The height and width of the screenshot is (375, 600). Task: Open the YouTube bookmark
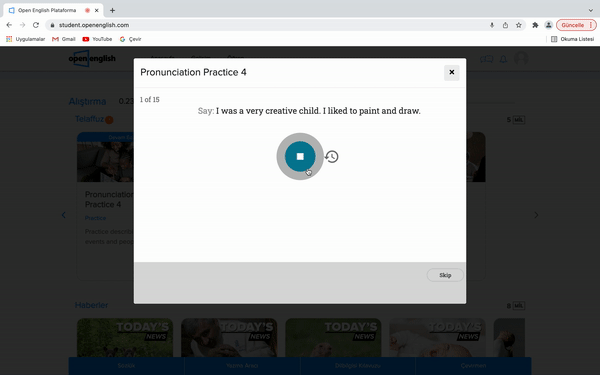point(97,39)
